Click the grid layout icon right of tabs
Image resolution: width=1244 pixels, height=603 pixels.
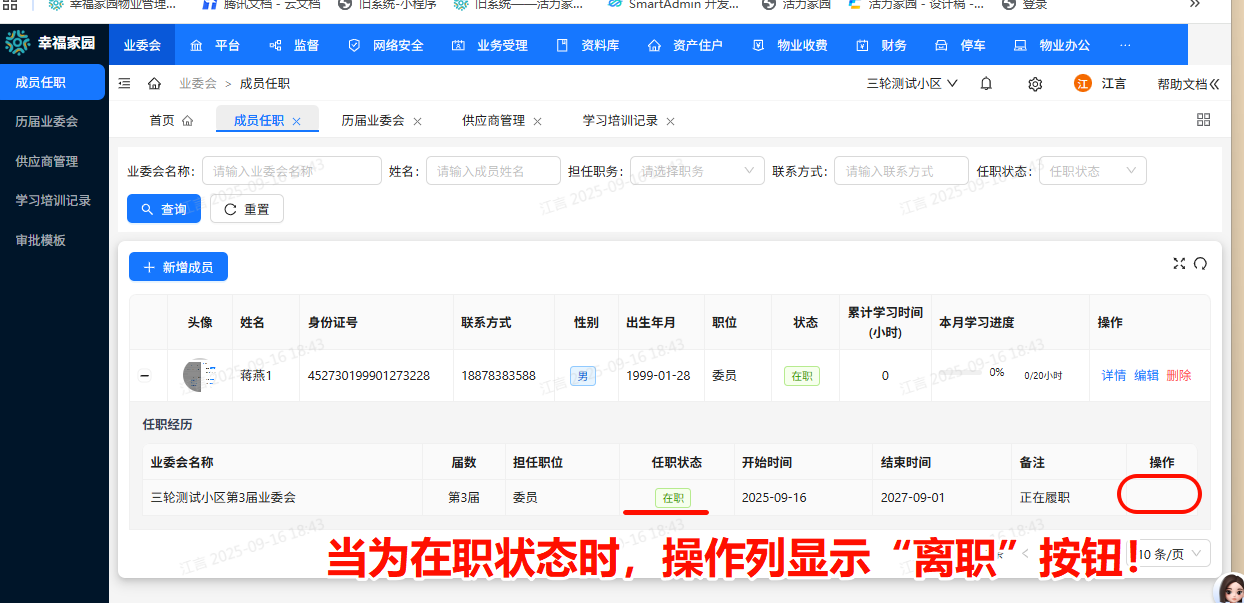point(1203,119)
